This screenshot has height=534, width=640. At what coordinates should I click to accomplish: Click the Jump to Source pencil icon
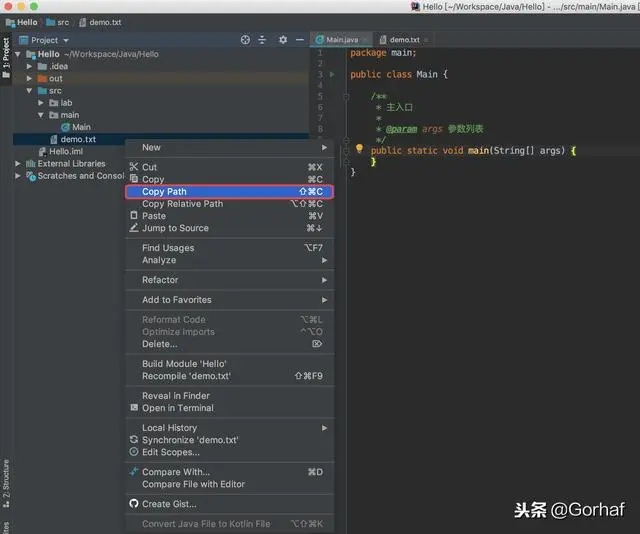pyautogui.click(x=134, y=227)
